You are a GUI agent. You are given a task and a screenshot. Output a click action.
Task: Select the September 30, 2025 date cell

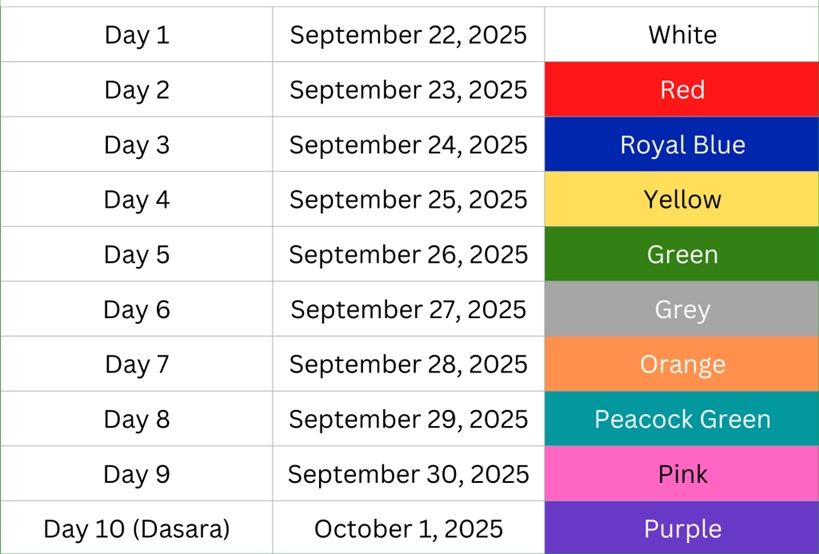coord(408,474)
